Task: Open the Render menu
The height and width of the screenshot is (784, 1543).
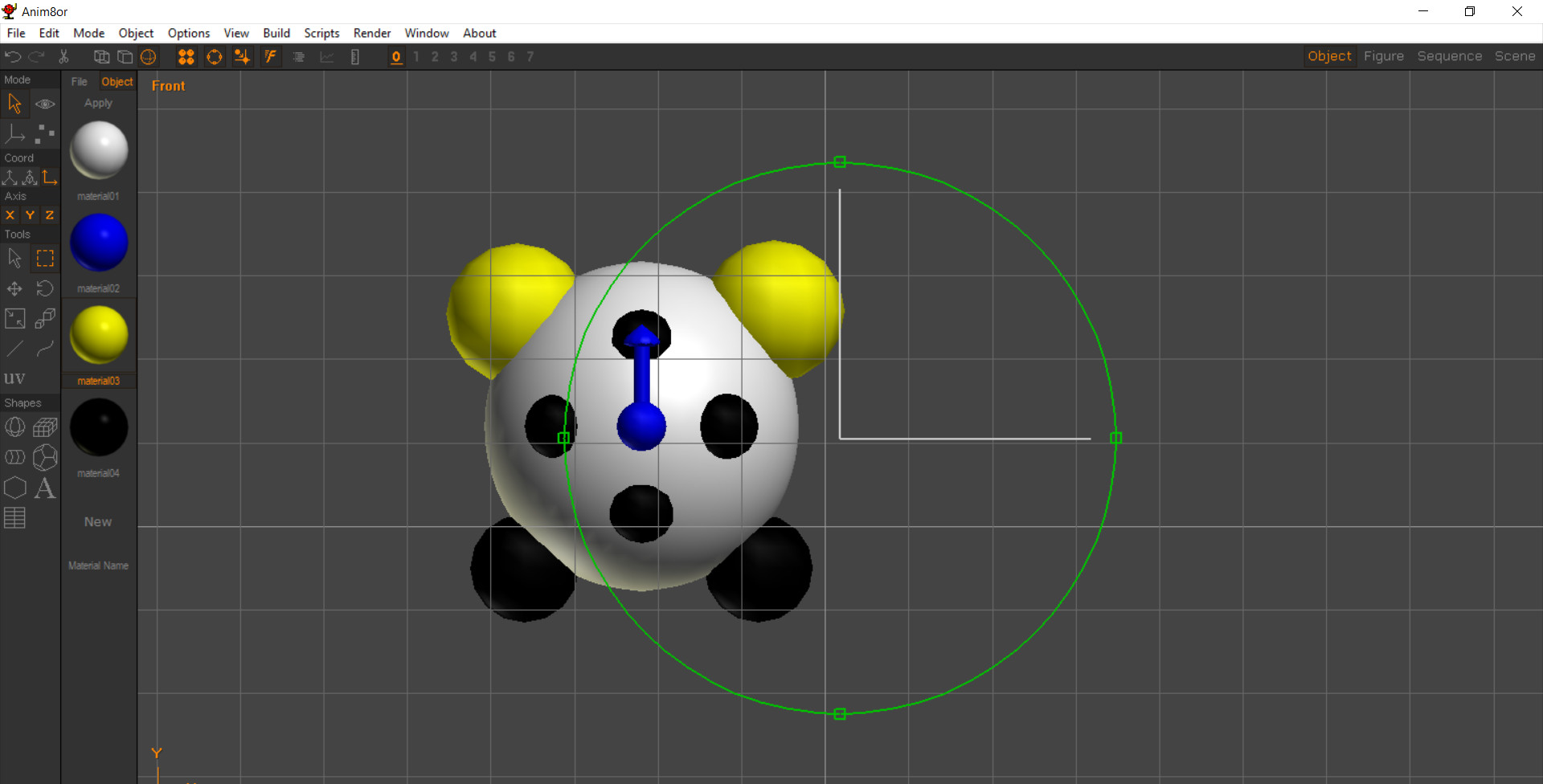Action: (x=372, y=33)
